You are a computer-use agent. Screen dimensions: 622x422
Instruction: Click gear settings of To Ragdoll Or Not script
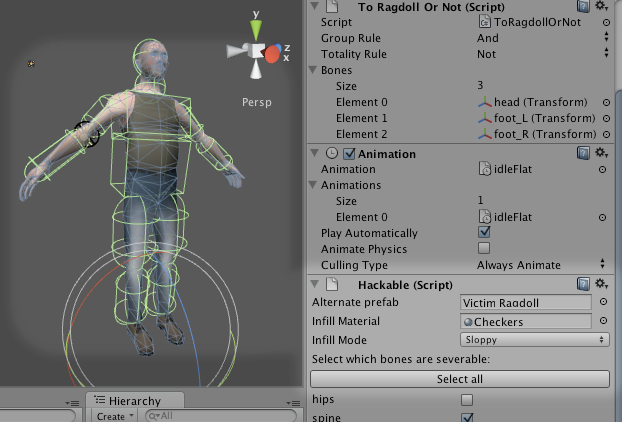(601, 6)
